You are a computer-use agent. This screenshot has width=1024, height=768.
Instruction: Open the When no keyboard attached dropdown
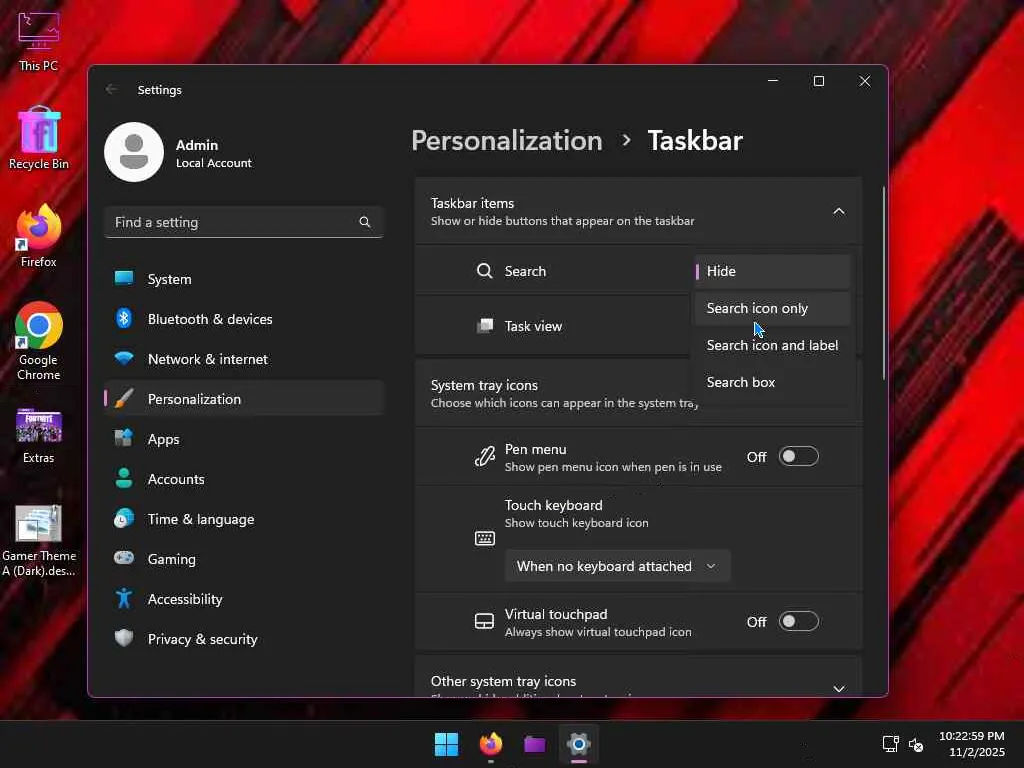617,566
